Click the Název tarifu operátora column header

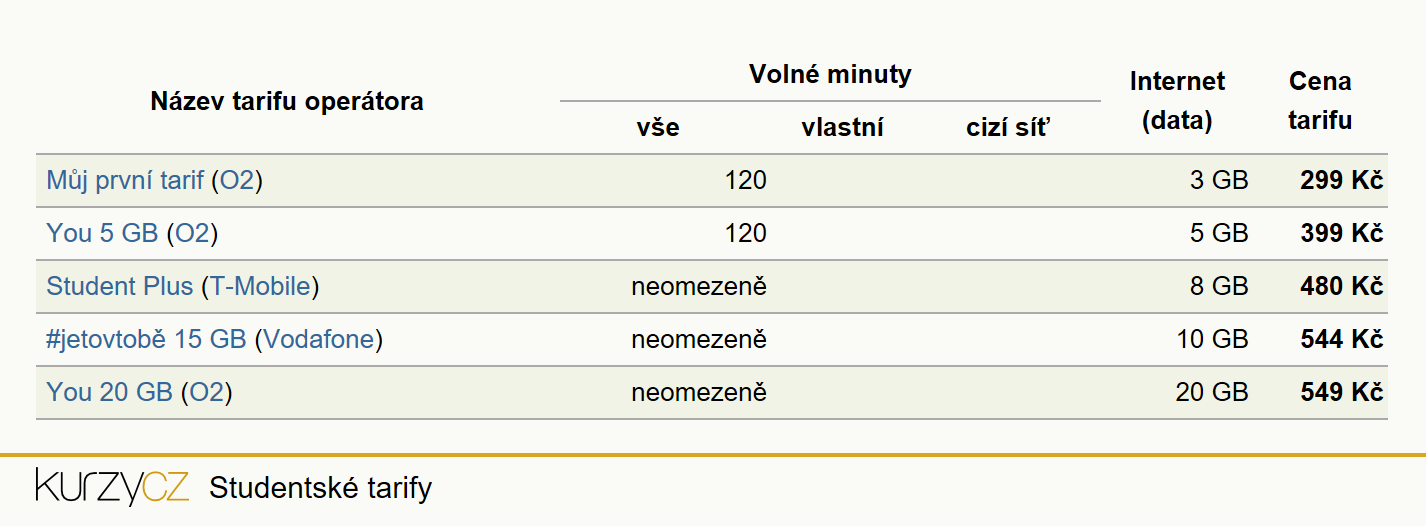(287, 101)
